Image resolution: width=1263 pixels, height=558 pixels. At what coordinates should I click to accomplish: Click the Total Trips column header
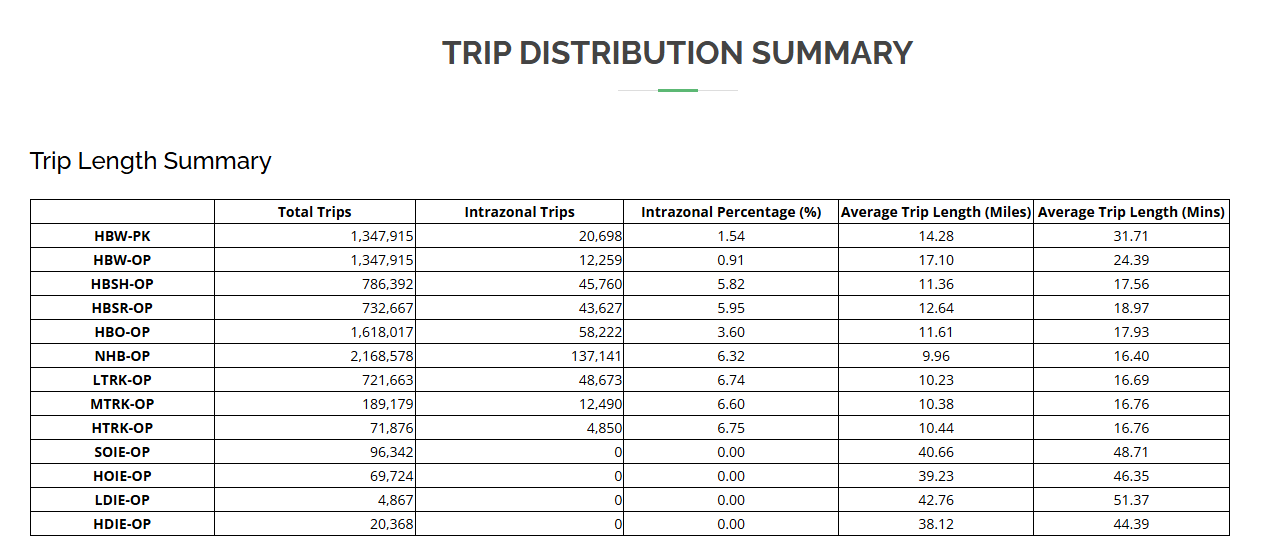coord(315,212)
